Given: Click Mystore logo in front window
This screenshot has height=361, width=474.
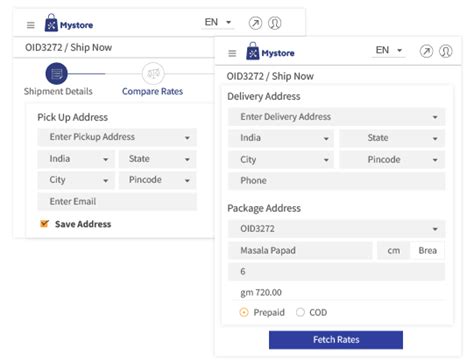Looking at the screenshot, I should tap(270, 51).
